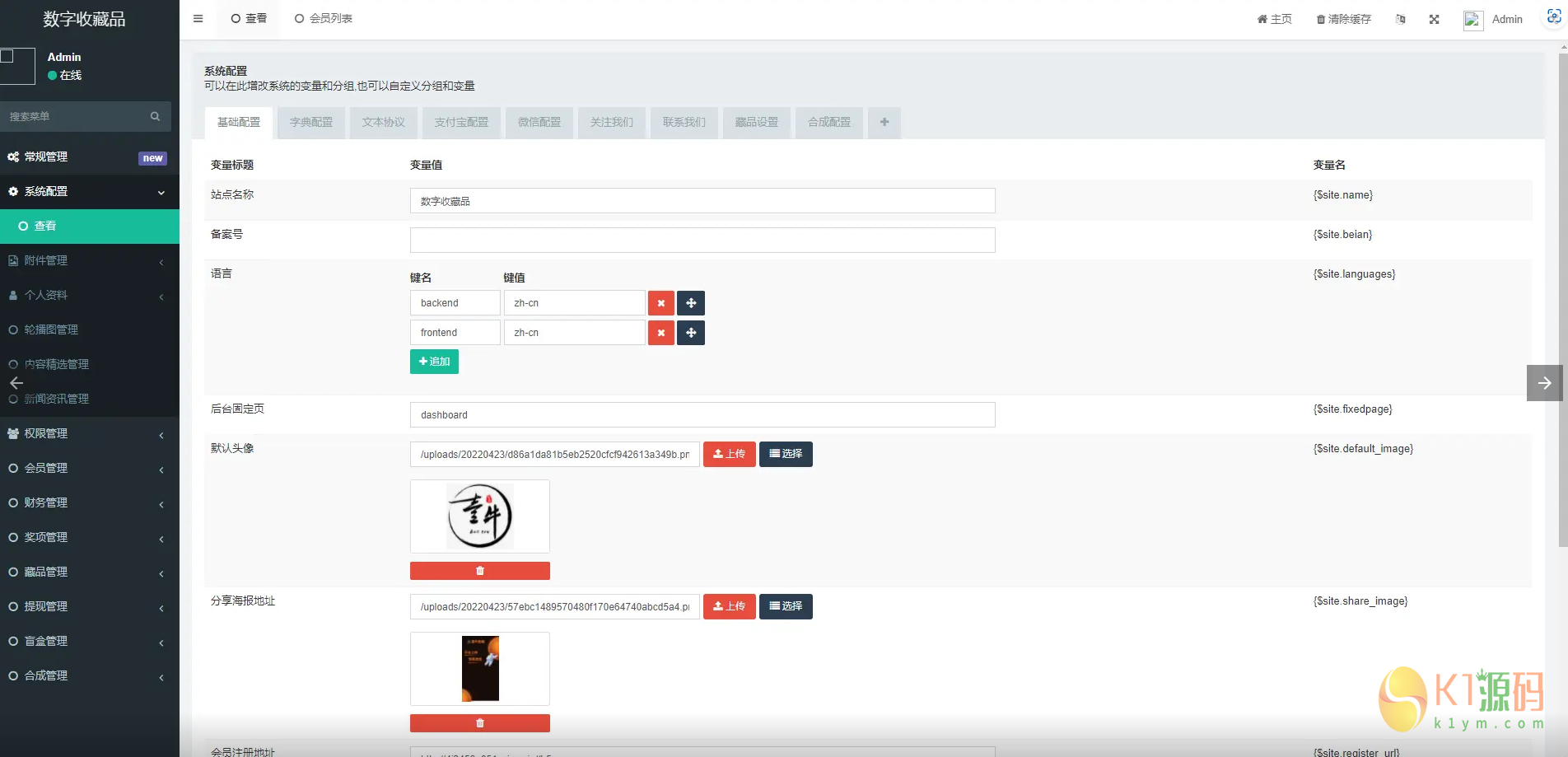The image size is (1568, 757).
Task: Clear cache via 清除缓存
Action: coord(1343,19)
